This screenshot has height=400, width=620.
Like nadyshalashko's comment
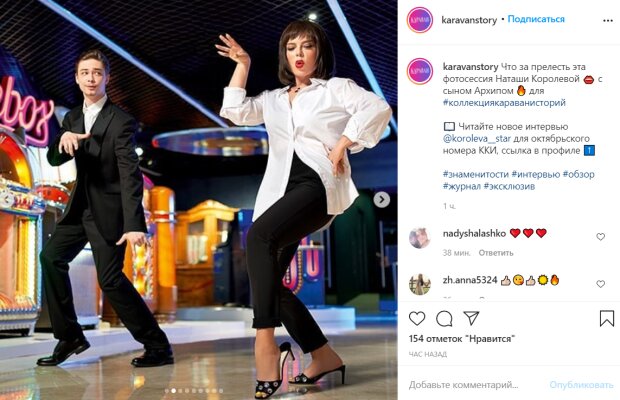(x=600, y=237)
